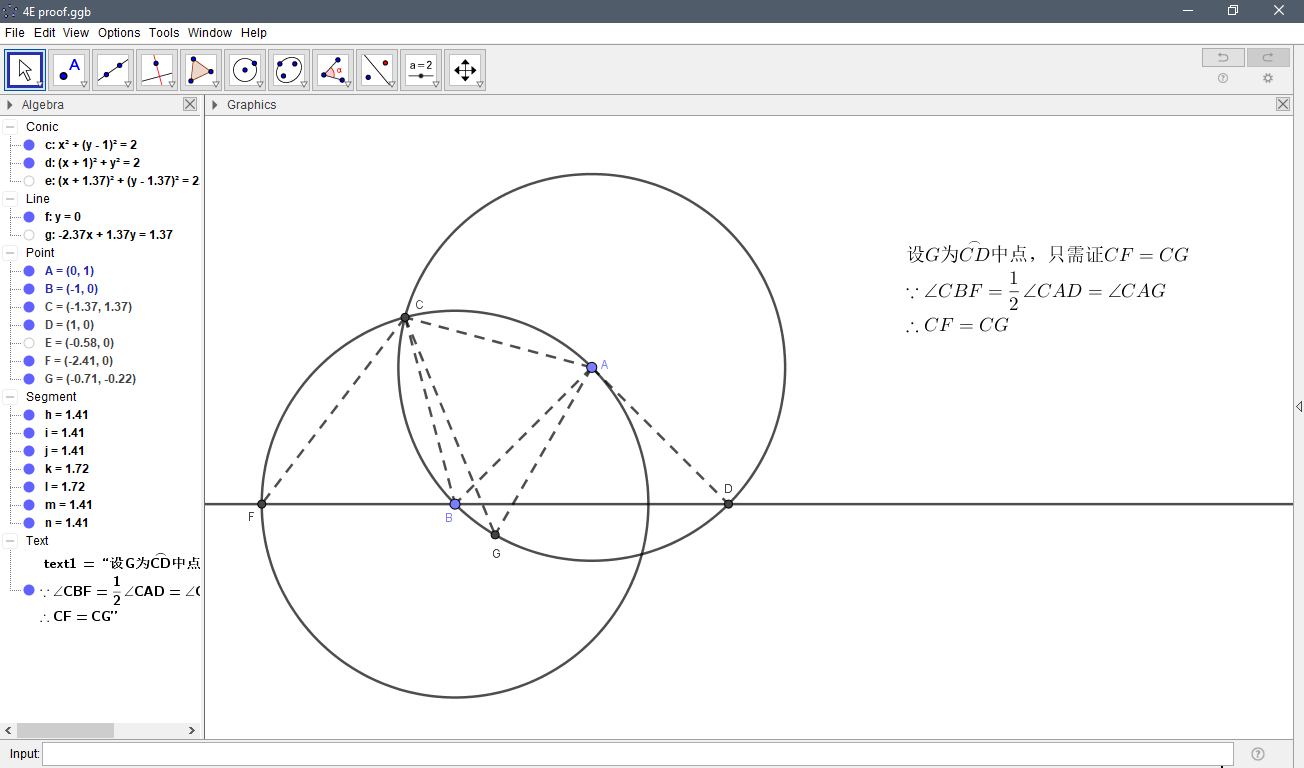Select the Polygon tool
The height and width of the screenshot is (768, 1304).
(x=200, y=69)
